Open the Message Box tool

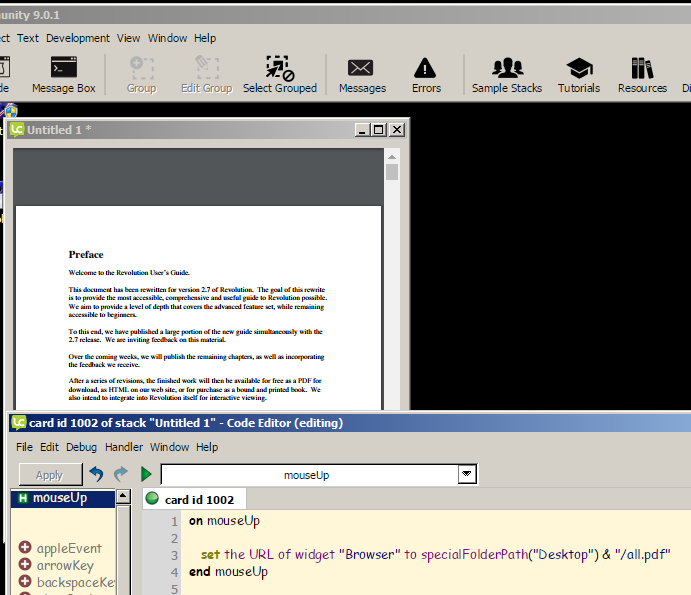pos(63,75)
